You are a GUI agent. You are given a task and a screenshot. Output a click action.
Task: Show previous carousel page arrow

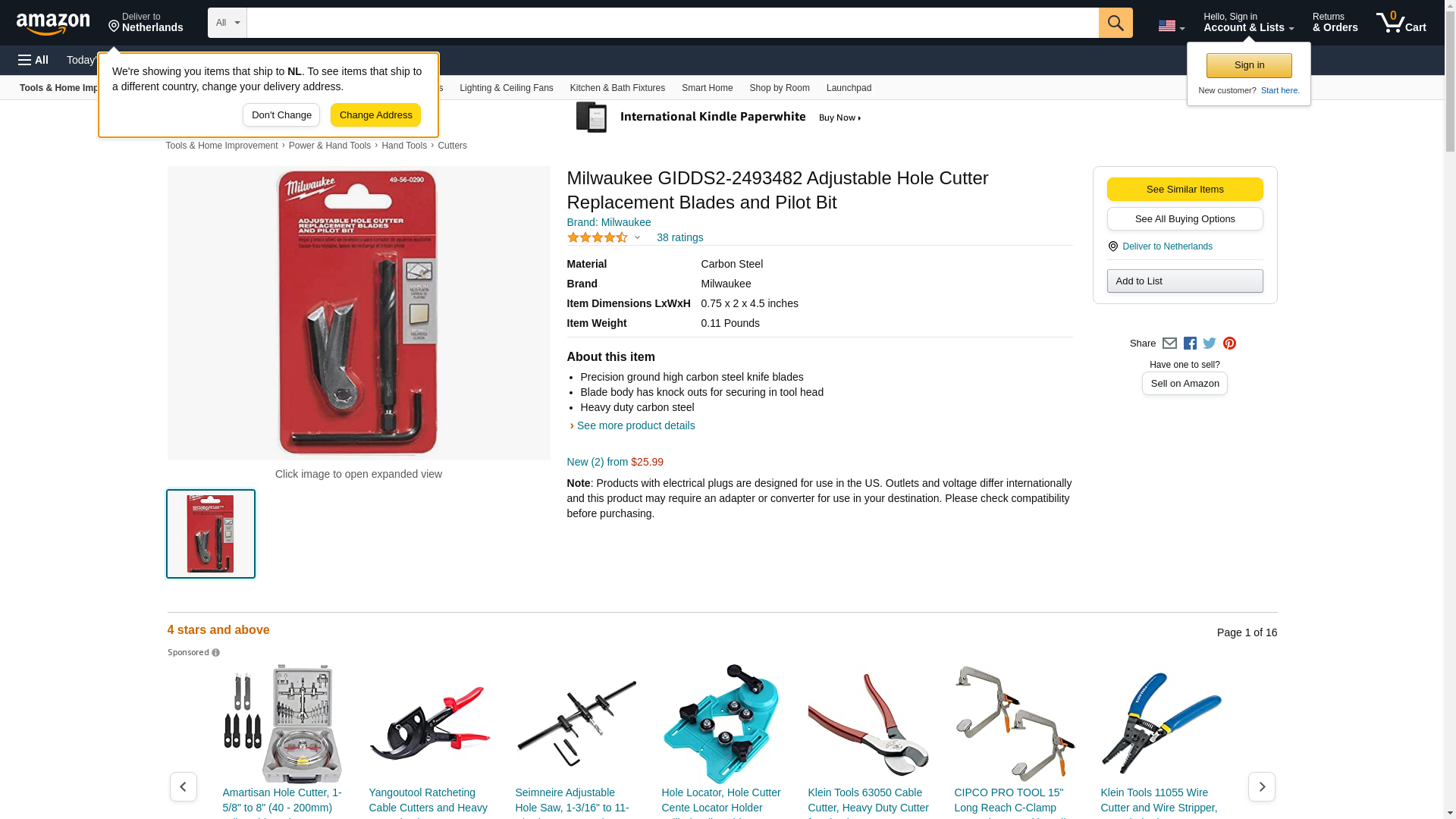click(184, 786)
